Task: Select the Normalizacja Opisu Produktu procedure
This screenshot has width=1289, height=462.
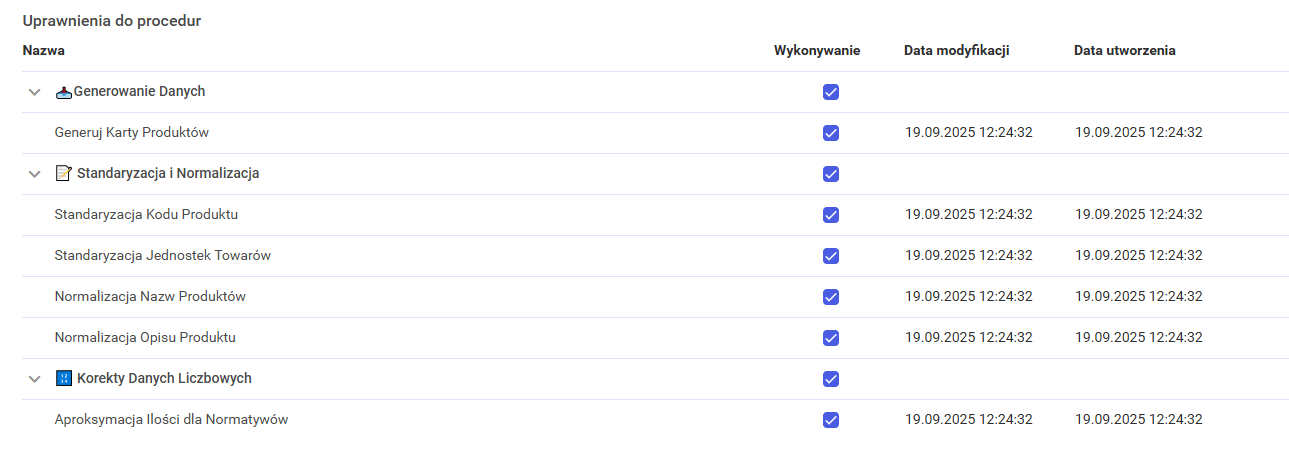Action: [145, 338]
